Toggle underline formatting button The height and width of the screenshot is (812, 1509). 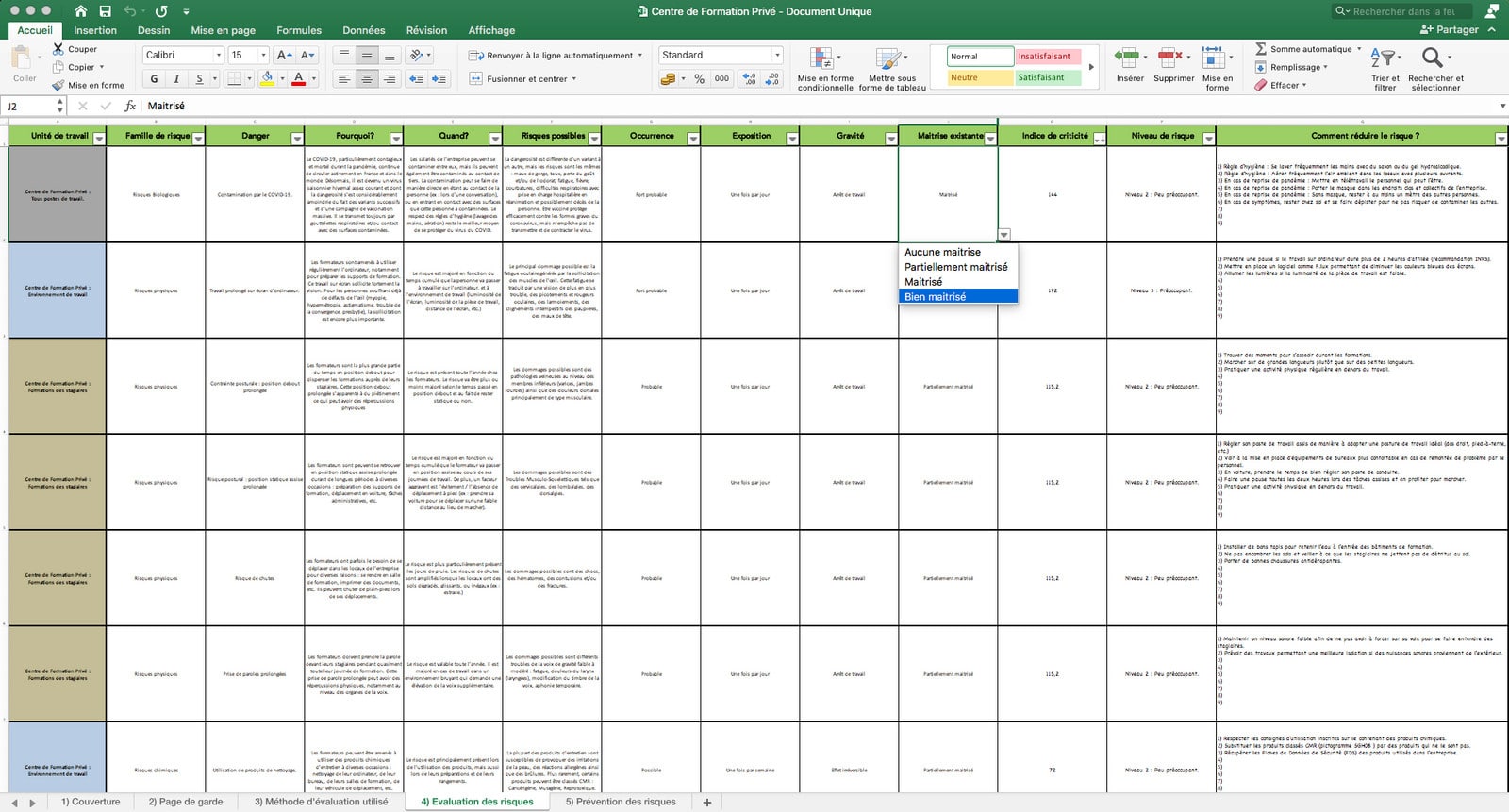coord(199,79)
